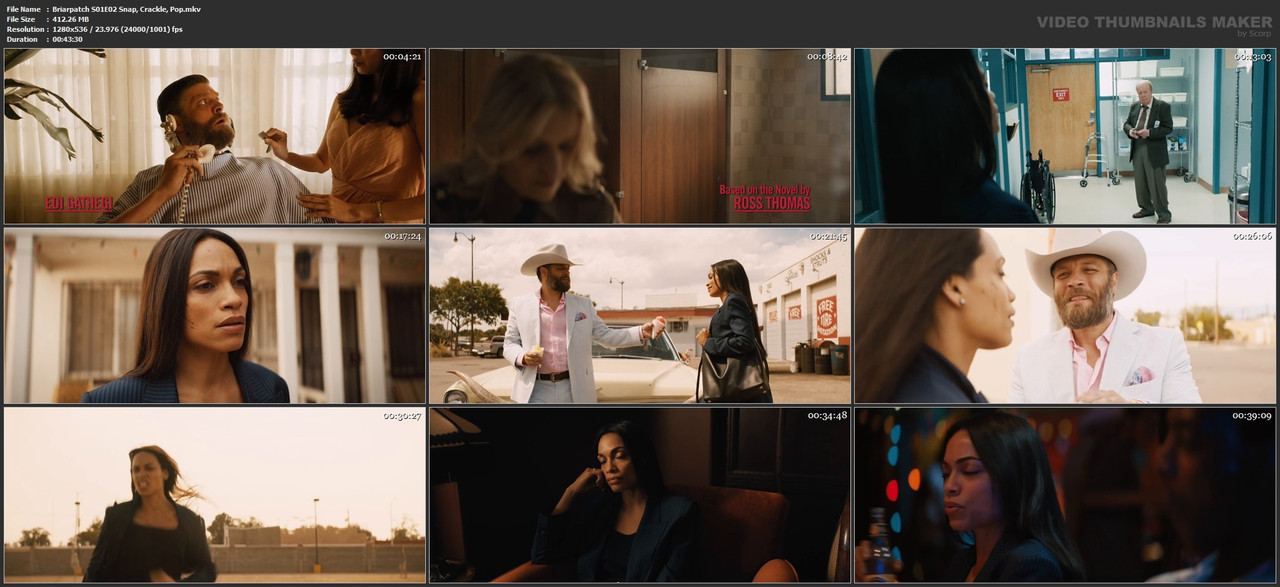Open the cowboy hat car thumbnail at 00:21:45
The height and width of the screenshot is (587, 1280).
point(640,316)
